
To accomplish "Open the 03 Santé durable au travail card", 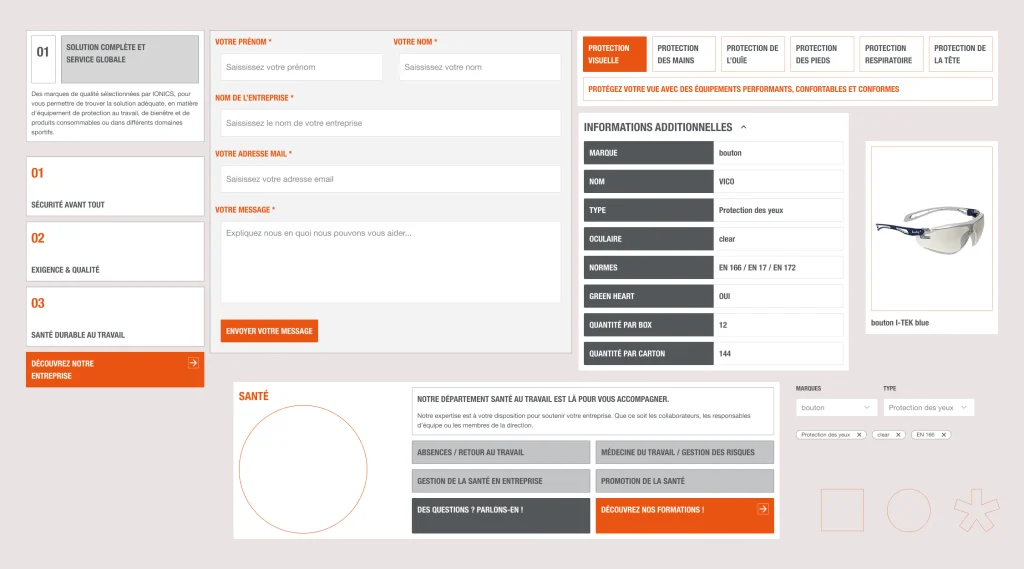I will 115,317.
